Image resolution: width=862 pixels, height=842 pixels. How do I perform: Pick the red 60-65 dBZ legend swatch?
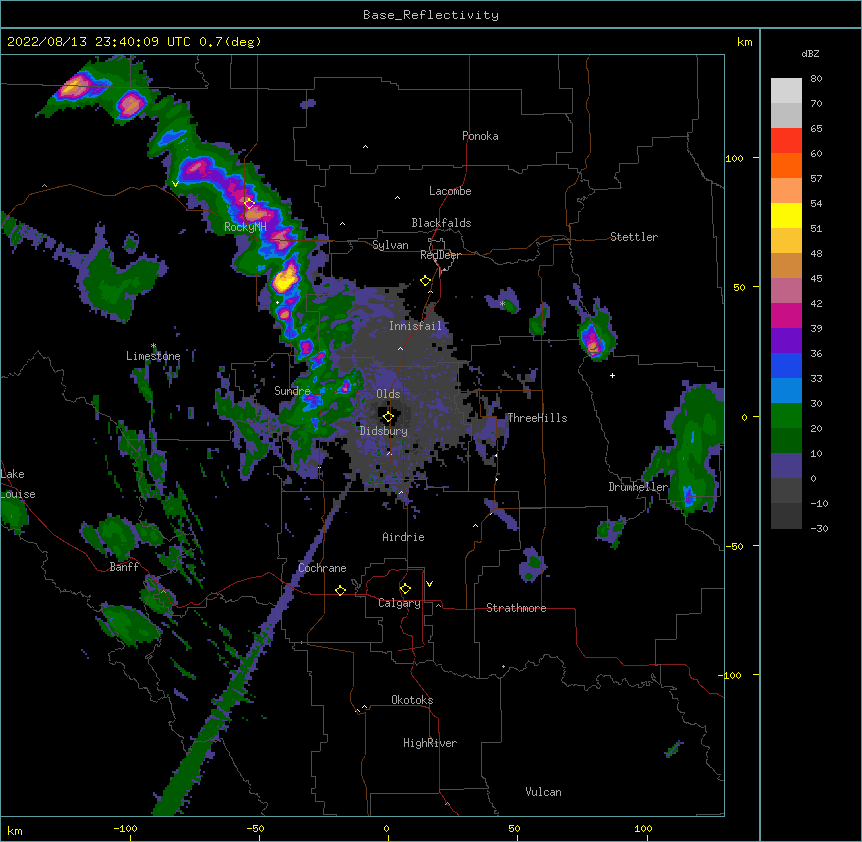[x=786, y=141]
